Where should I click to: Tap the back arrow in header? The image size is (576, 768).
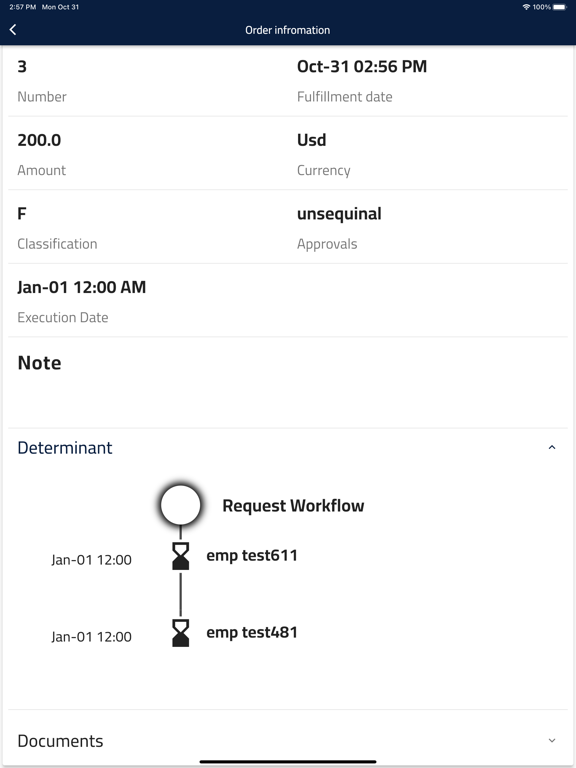(13, 30)
